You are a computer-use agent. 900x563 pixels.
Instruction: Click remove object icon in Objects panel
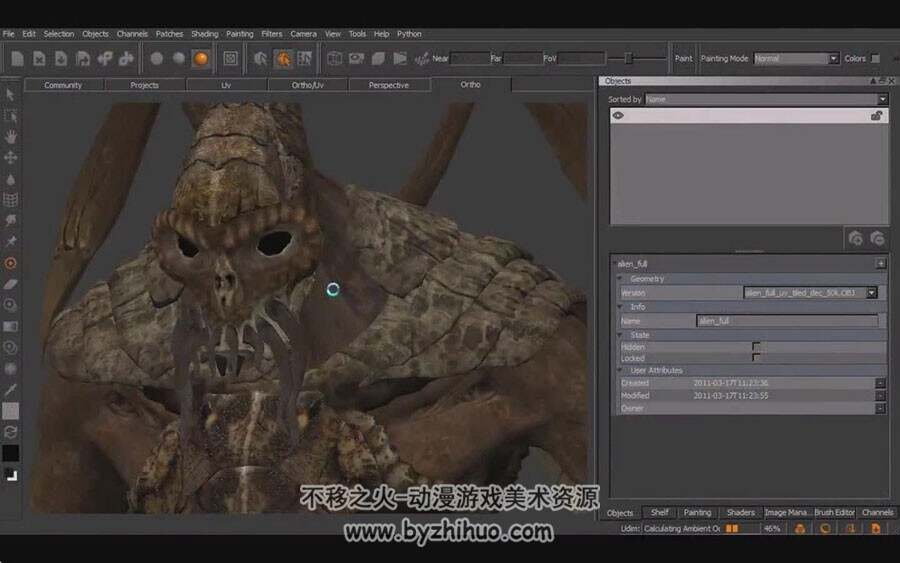point(877,238)
